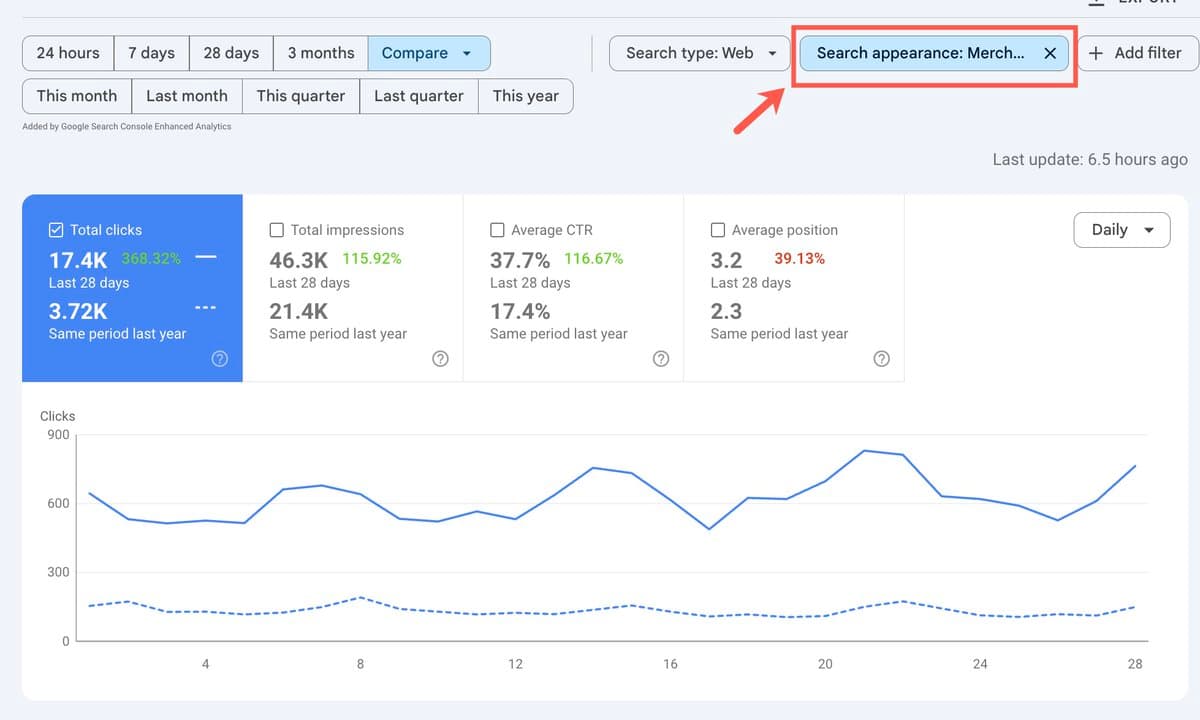
Task: Open the Search type dropdown
Action: tap(698, 52)
